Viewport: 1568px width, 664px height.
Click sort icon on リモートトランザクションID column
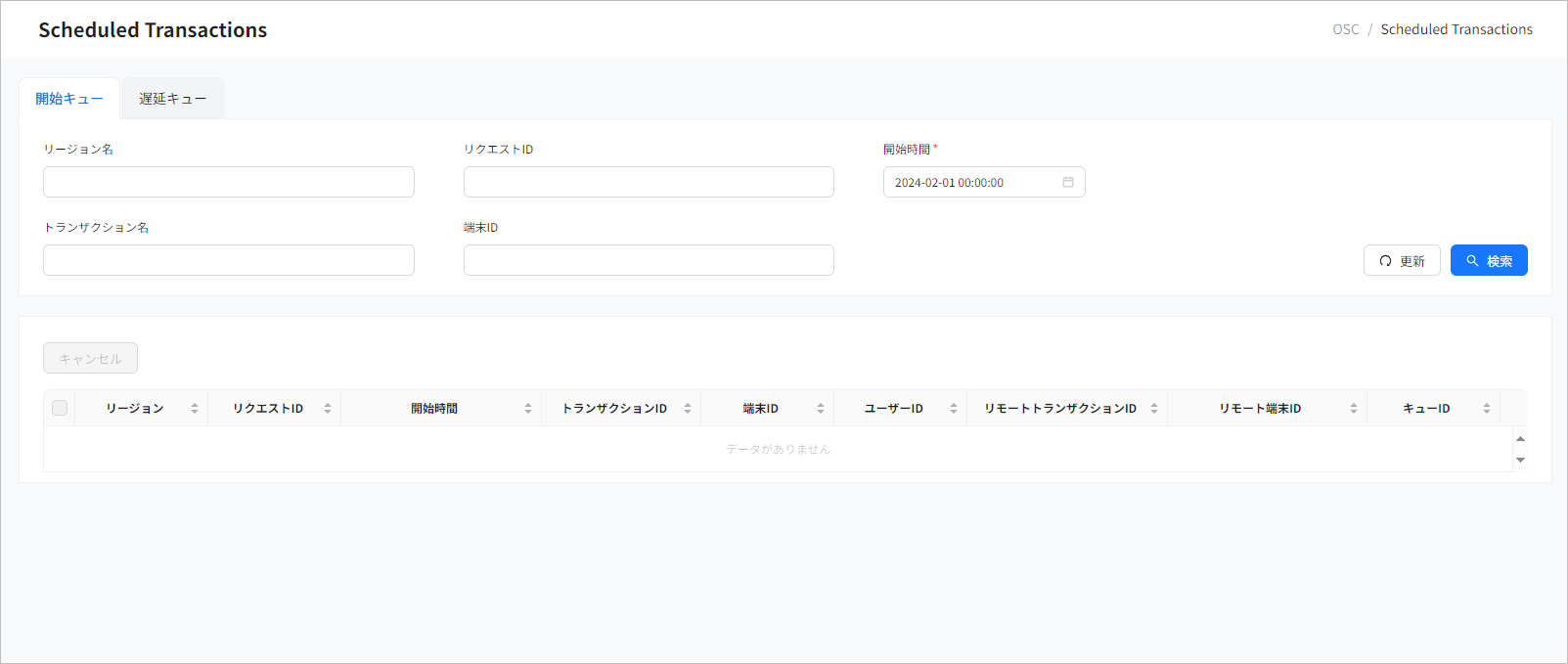tap(1154, 408)
